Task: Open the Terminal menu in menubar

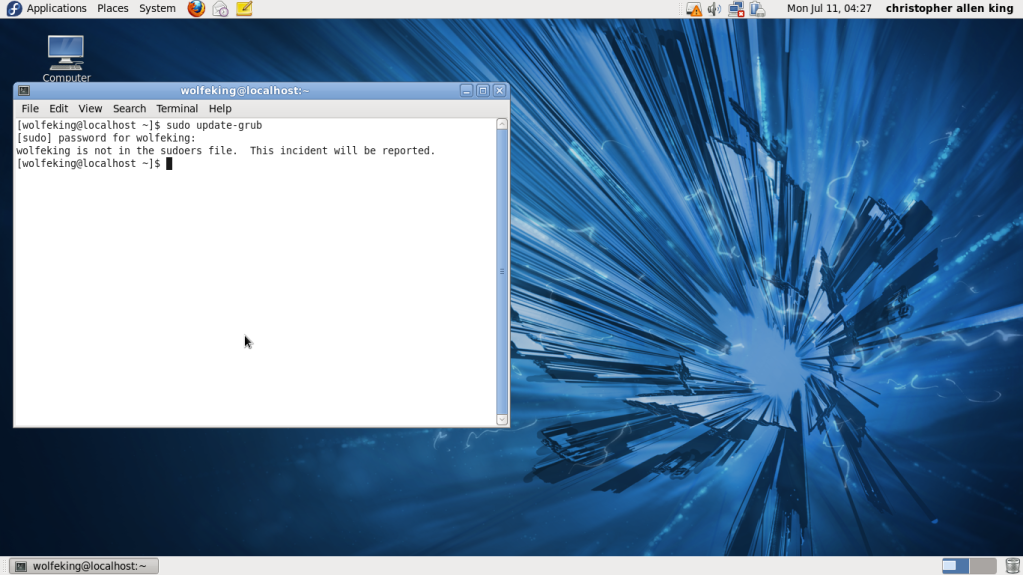Action: [177, 108]
